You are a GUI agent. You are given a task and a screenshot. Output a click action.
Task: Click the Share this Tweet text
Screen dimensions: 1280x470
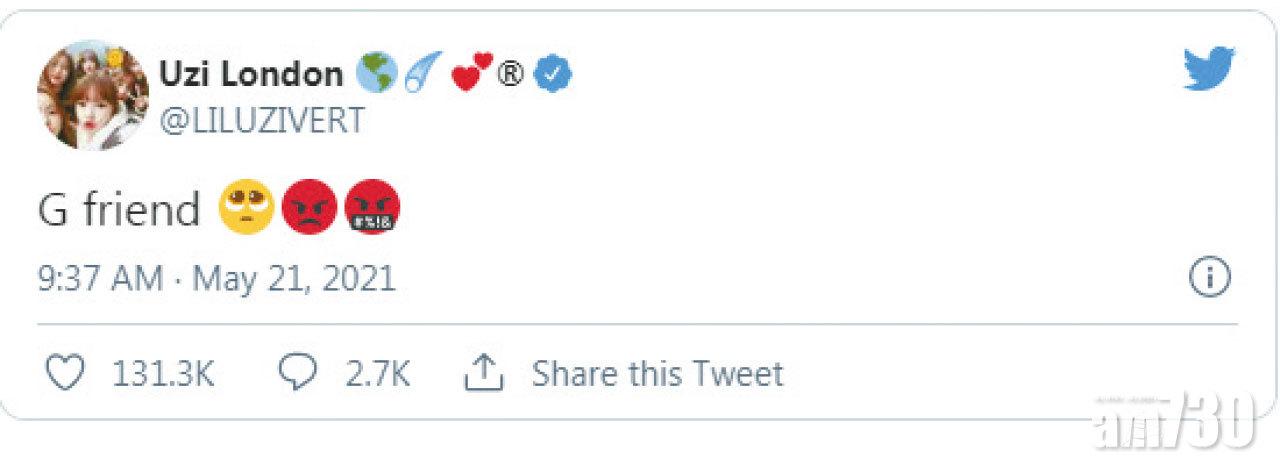(657, 374)
